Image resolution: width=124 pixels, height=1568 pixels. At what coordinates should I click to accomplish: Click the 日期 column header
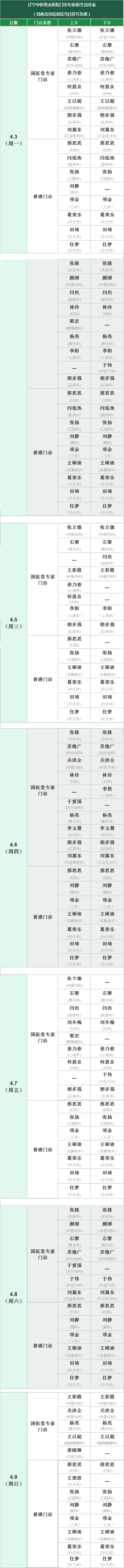(13, 23)
